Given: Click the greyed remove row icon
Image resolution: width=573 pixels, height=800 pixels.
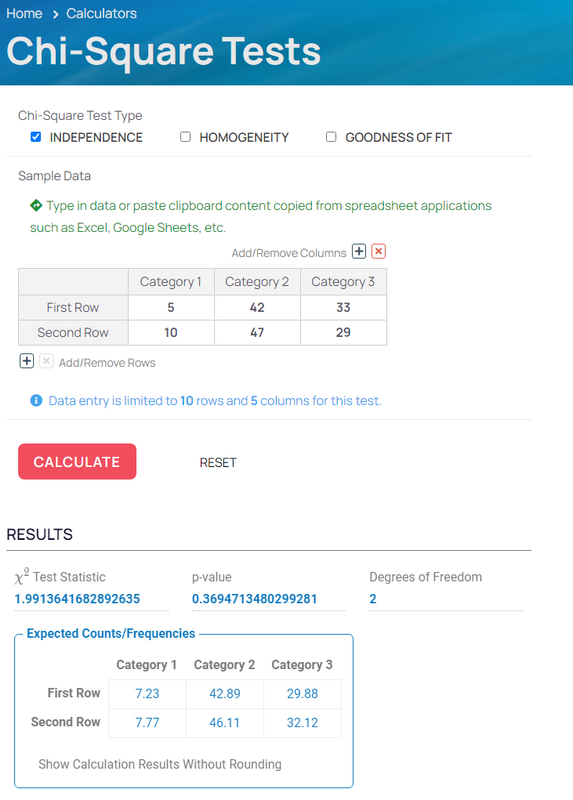Looking at the screenshot, I should pos(46,361).
